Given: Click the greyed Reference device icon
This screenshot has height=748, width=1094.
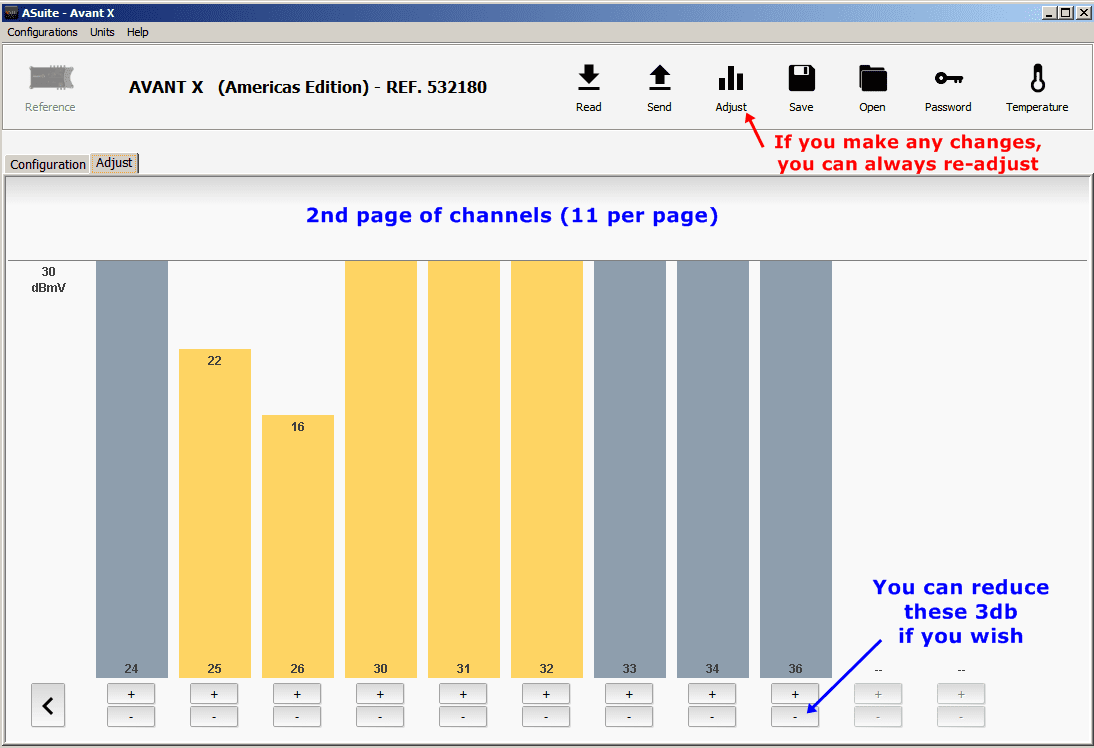Looking at the screenshot, I should click(x=51, y=77).
